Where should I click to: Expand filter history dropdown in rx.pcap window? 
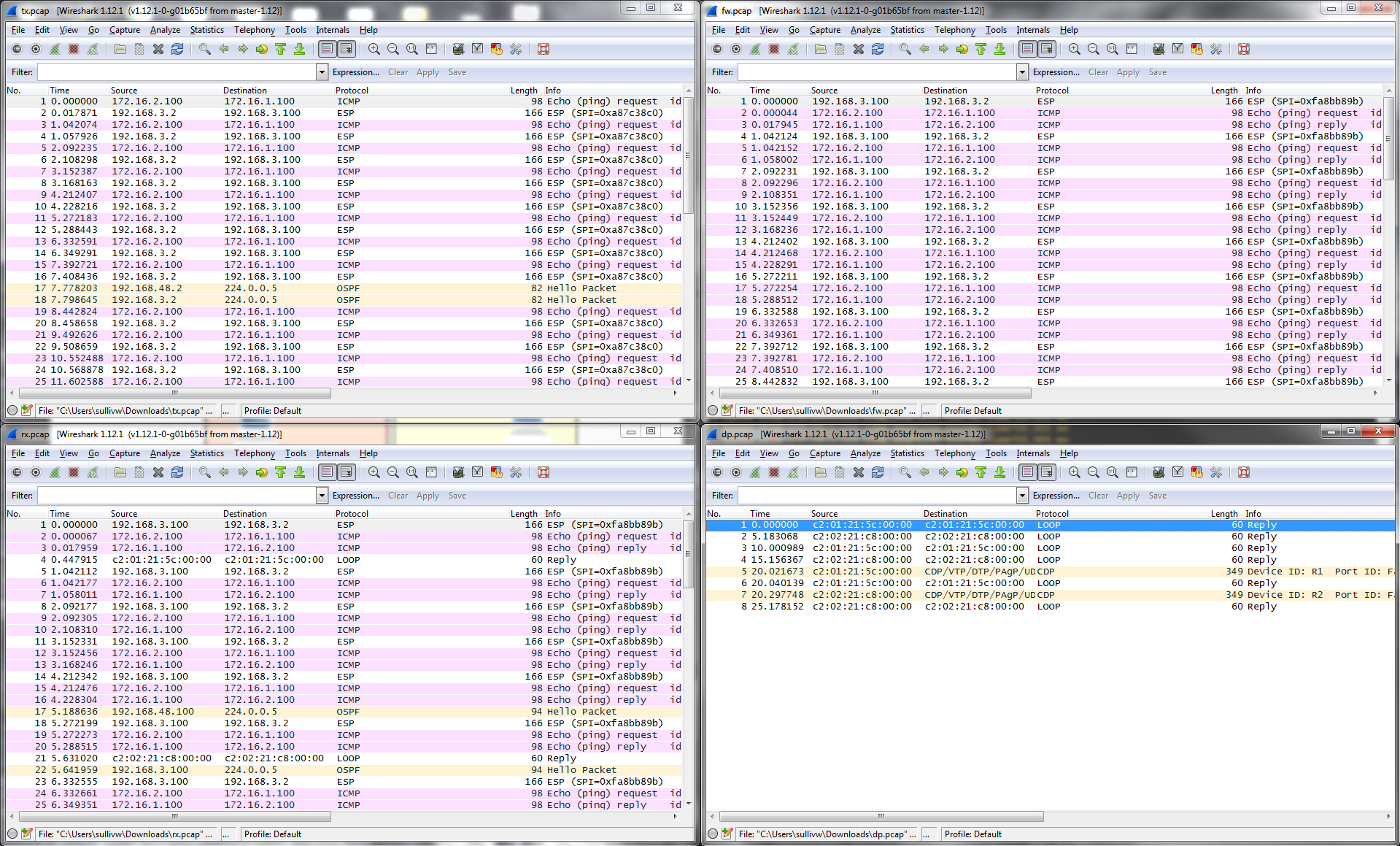pyautogui.click(x=322, y=496)
